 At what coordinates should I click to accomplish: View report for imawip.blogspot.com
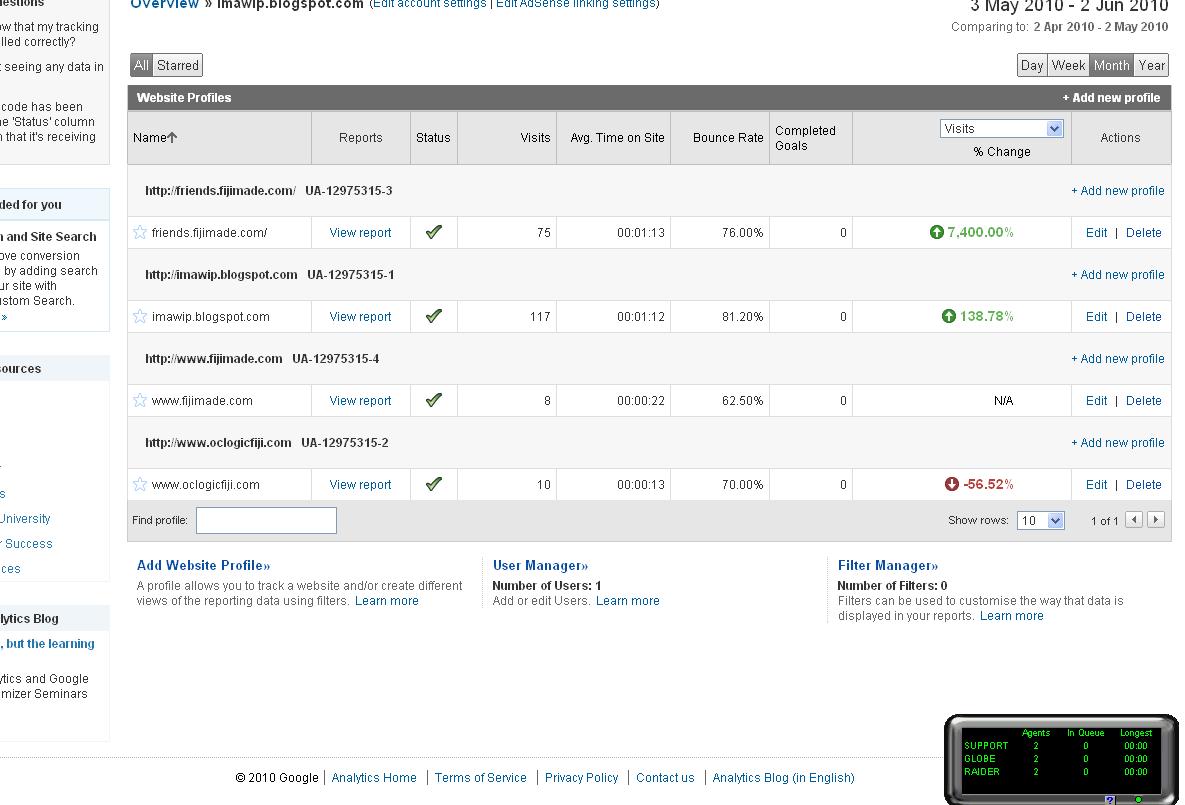[x=360, y=317]
